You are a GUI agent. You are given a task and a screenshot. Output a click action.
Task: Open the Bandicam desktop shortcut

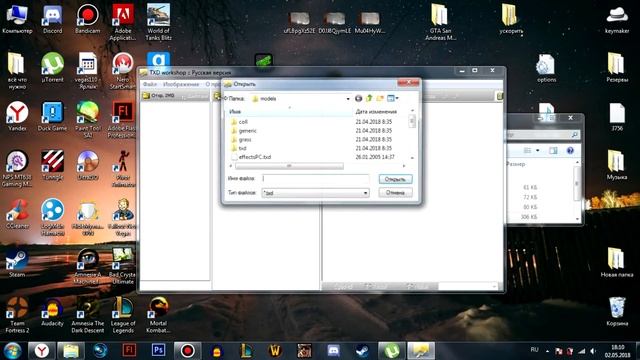[87, 19]
